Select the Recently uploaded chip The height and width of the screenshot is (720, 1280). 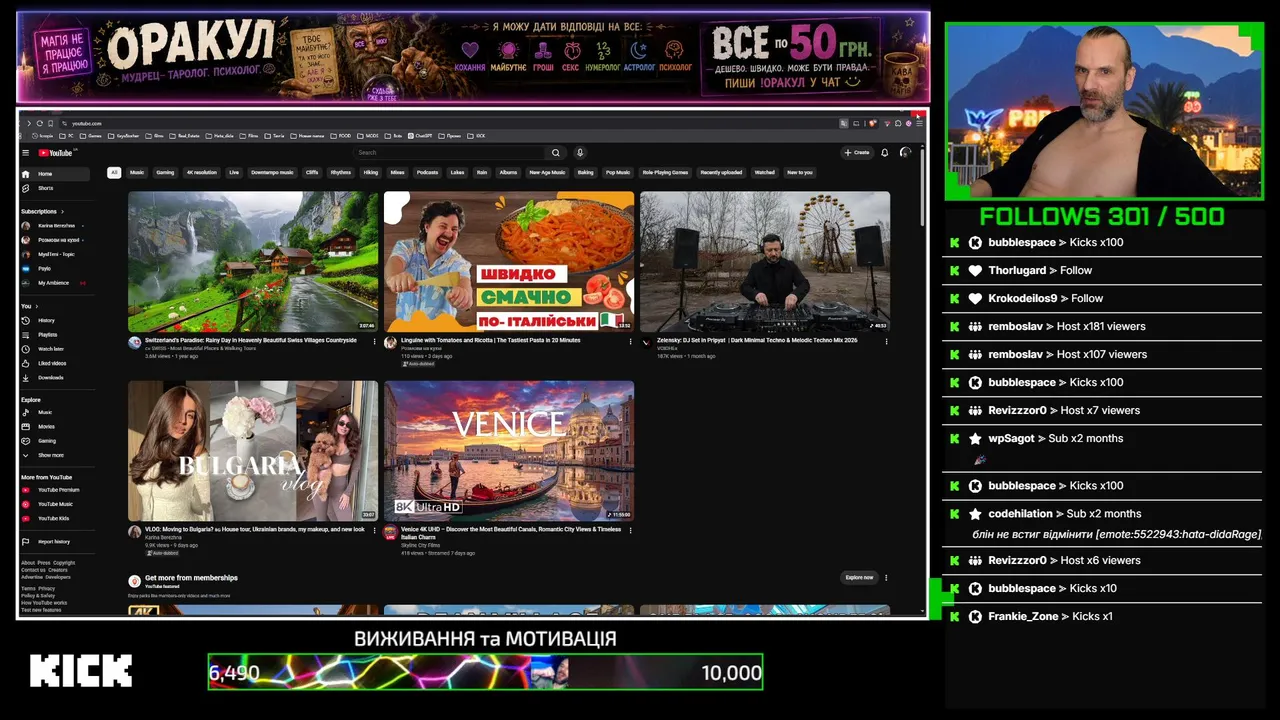pos(721,172)
